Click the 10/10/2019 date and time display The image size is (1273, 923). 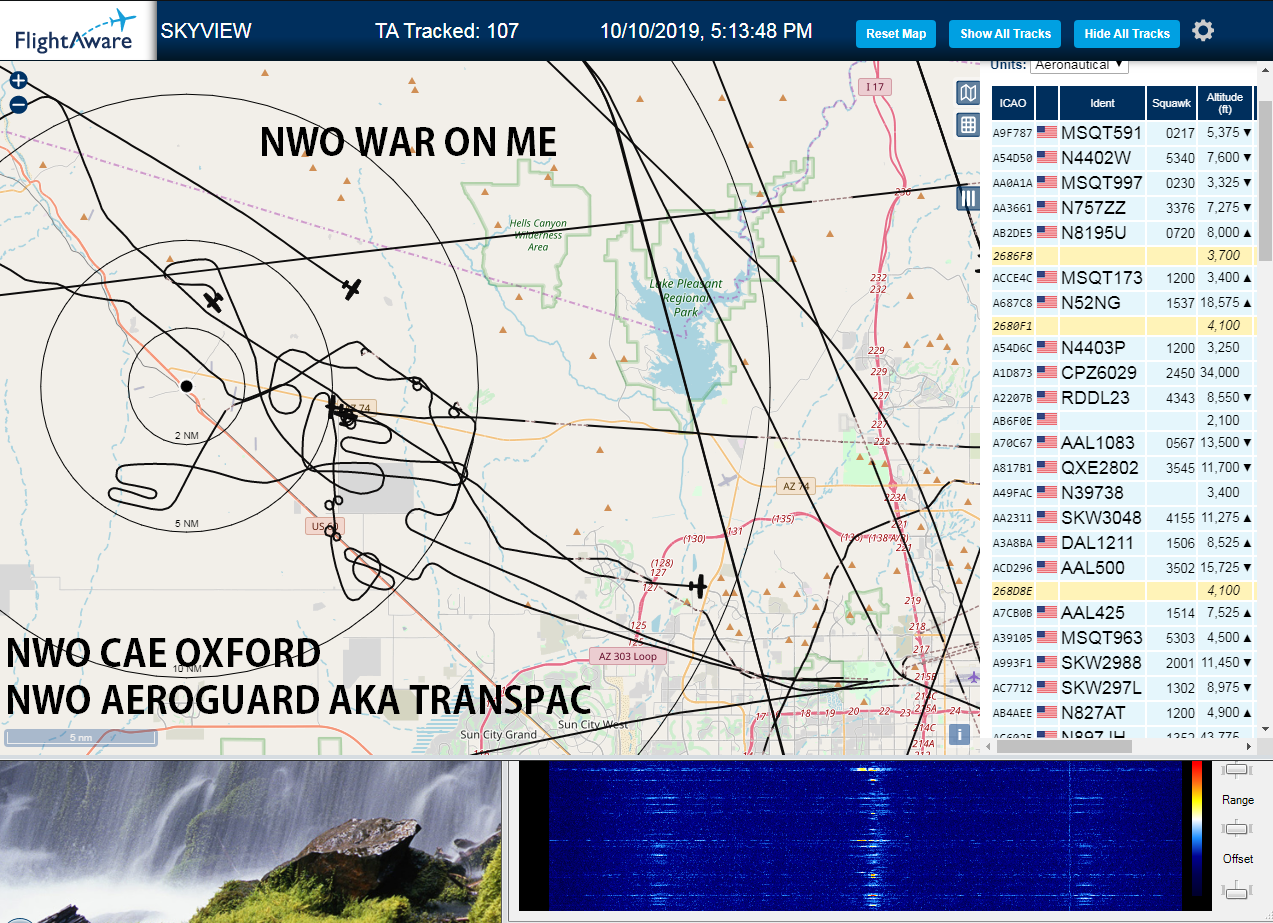706,31
